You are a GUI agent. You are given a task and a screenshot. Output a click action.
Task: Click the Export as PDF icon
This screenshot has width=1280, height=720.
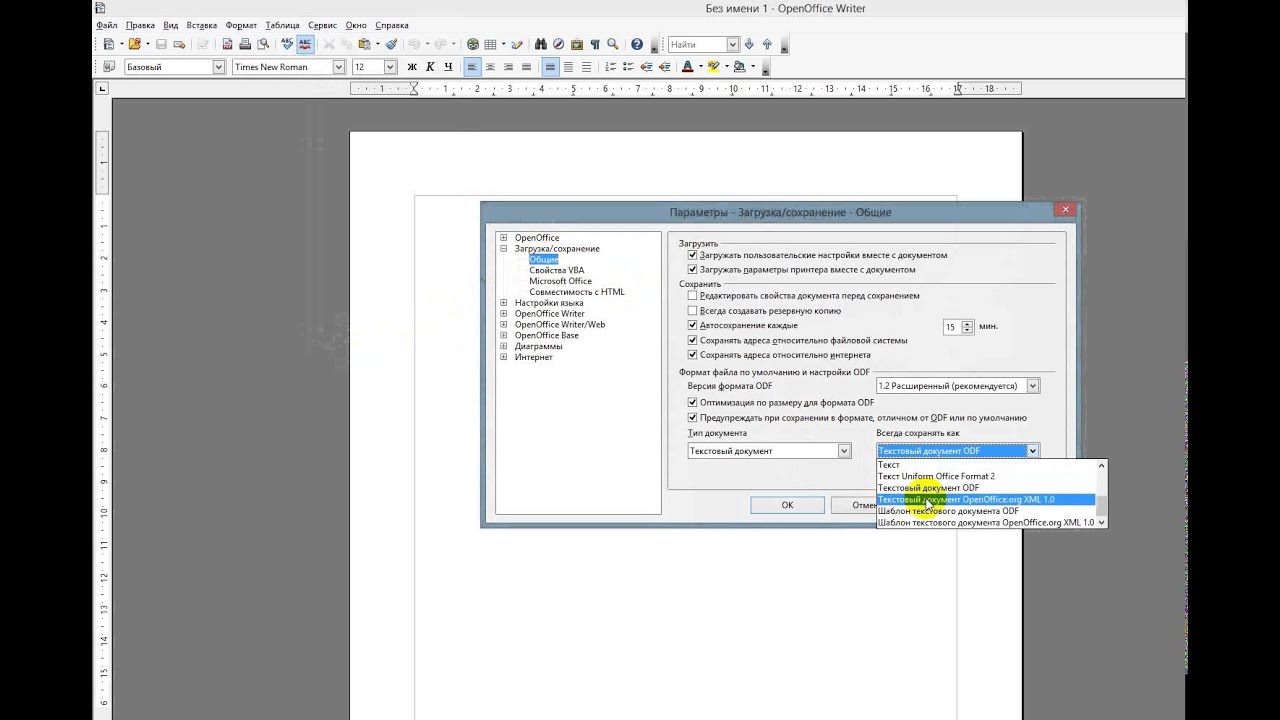coord(227,44)
